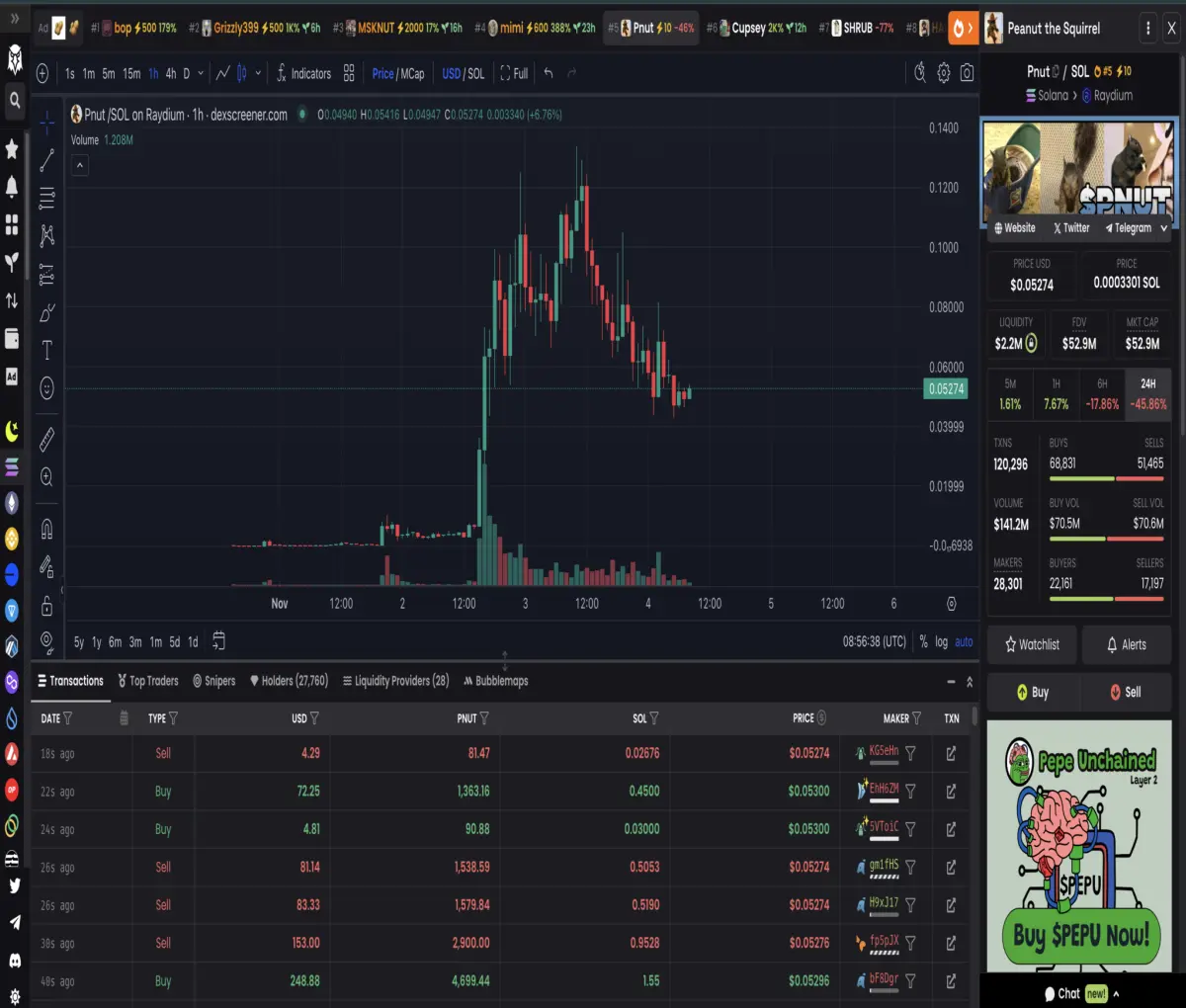The width and height of the screenshot is (1186, 1008).
Task: Open explorer link for KG5eHn transaction
Action: pyautogui.click(x=951, y=753)
